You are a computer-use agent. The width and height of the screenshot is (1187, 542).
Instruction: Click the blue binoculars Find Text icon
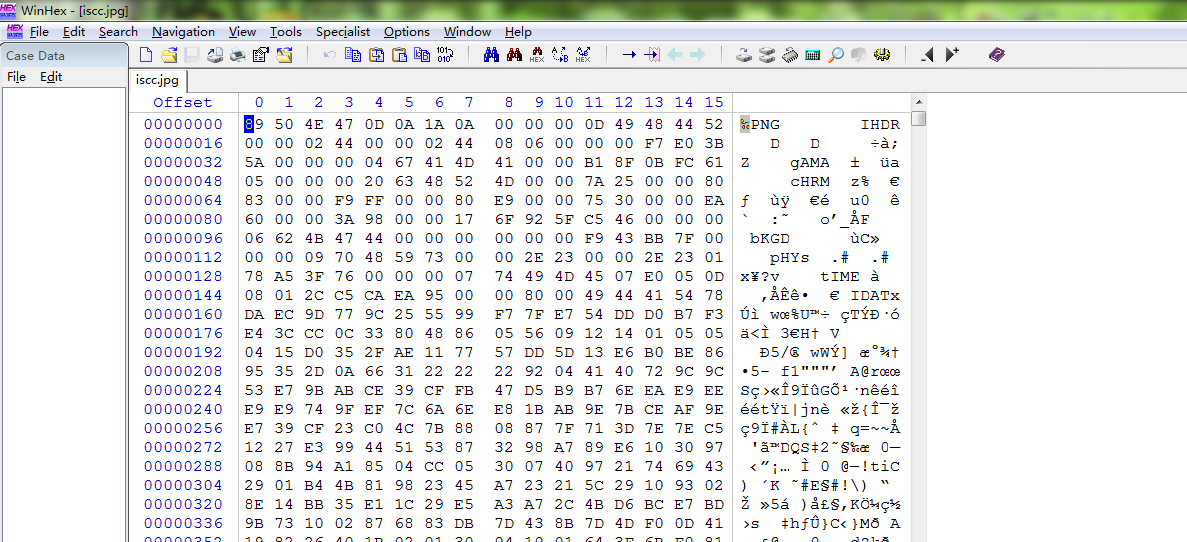(491, 55)
